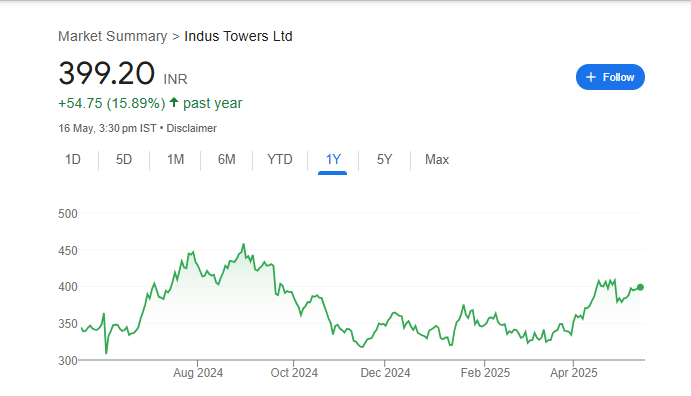Click the green up-arrow beside past year
691x396 pixels.
coord(174,102)
